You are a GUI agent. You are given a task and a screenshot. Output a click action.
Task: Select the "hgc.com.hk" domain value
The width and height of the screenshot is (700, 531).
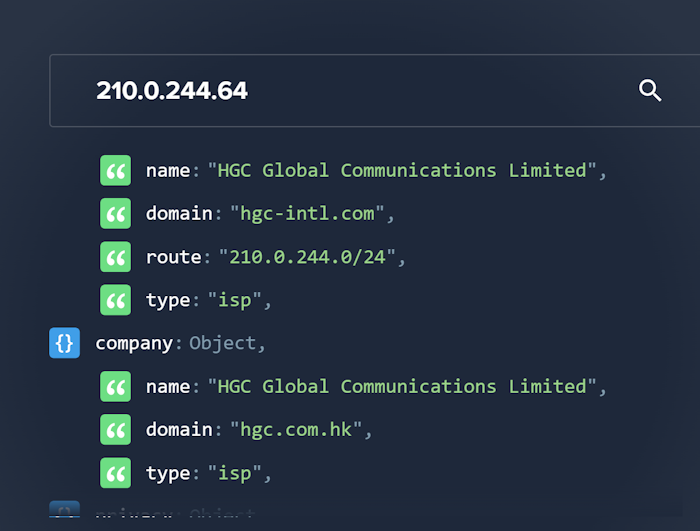301,429
